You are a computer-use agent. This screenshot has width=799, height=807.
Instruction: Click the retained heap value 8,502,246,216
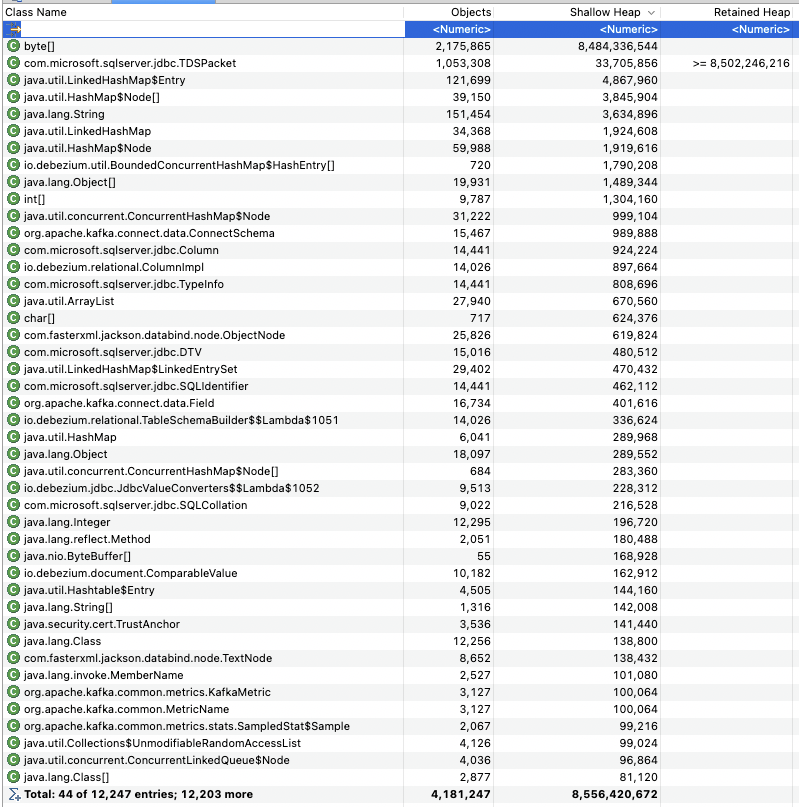tap(741, 63)
